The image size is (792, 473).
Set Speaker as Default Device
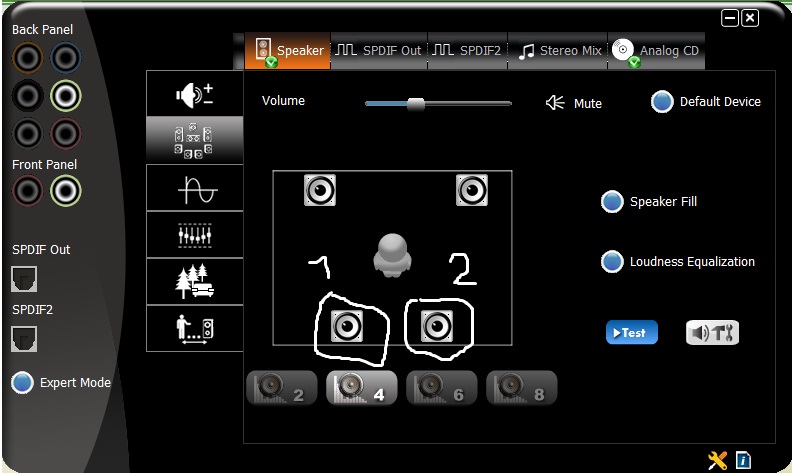(662, 102)
